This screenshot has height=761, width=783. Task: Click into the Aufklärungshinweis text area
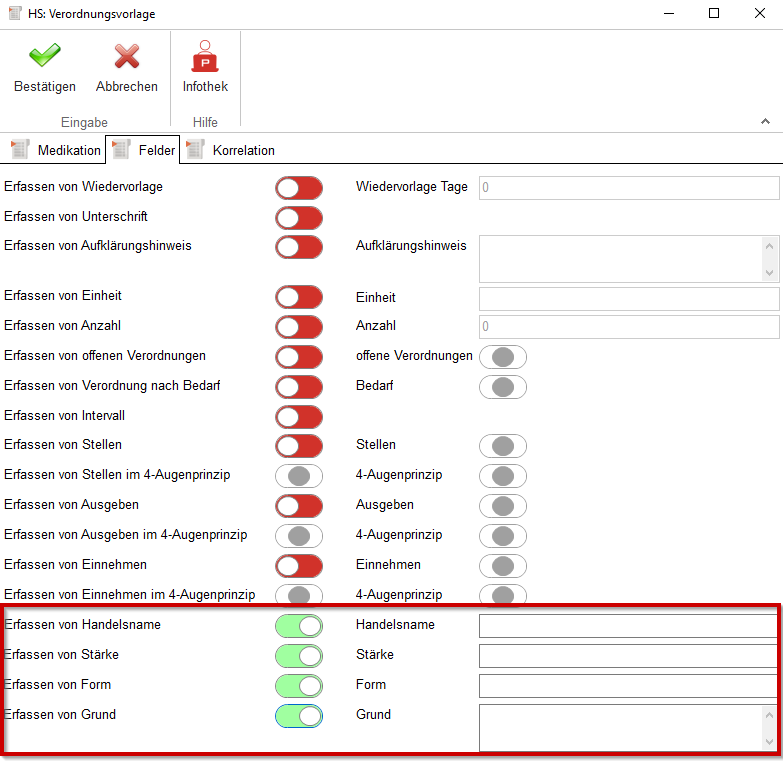click(620, 259)
